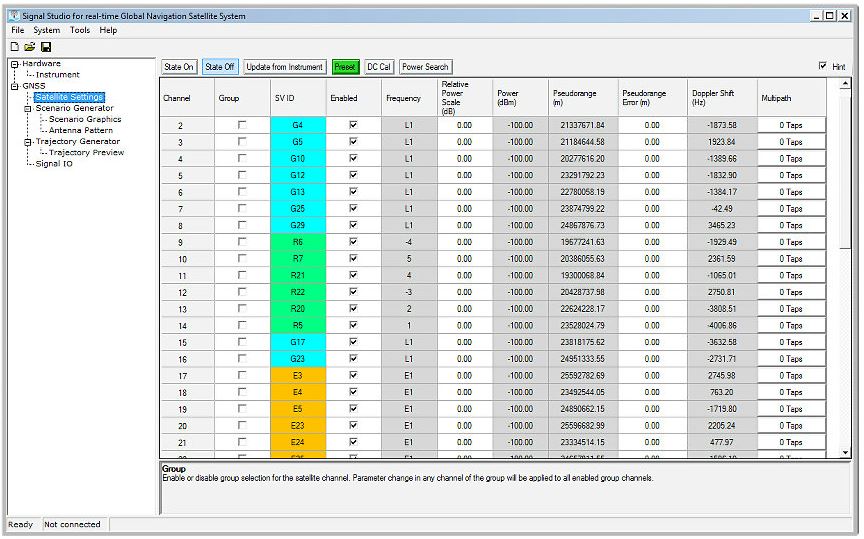Click the green R6 SV ID cell
864x539 pixels.
click(x=298, y=242)
